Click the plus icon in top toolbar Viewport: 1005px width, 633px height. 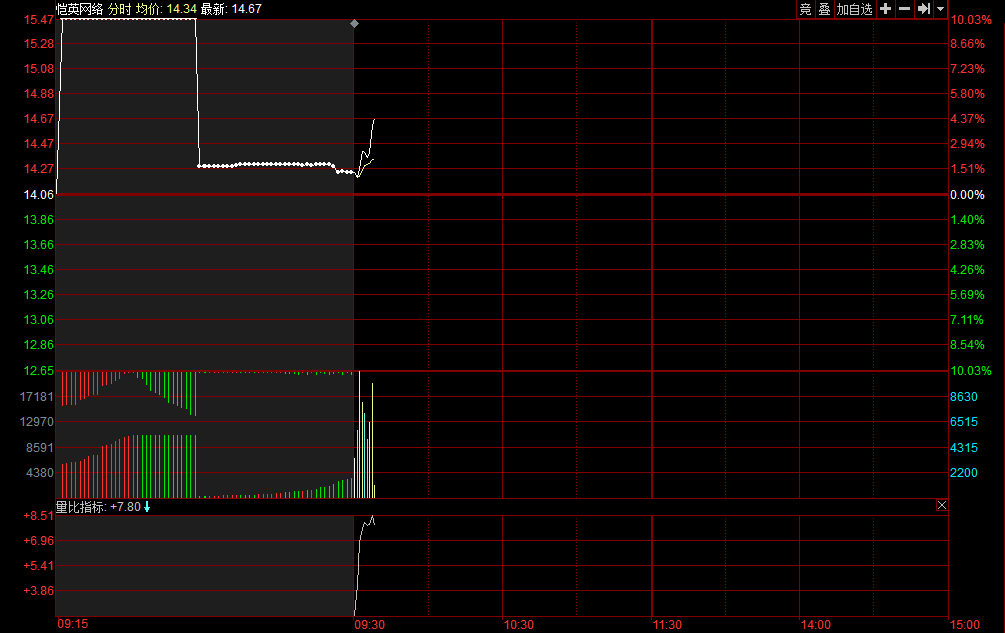coord(885,9)
